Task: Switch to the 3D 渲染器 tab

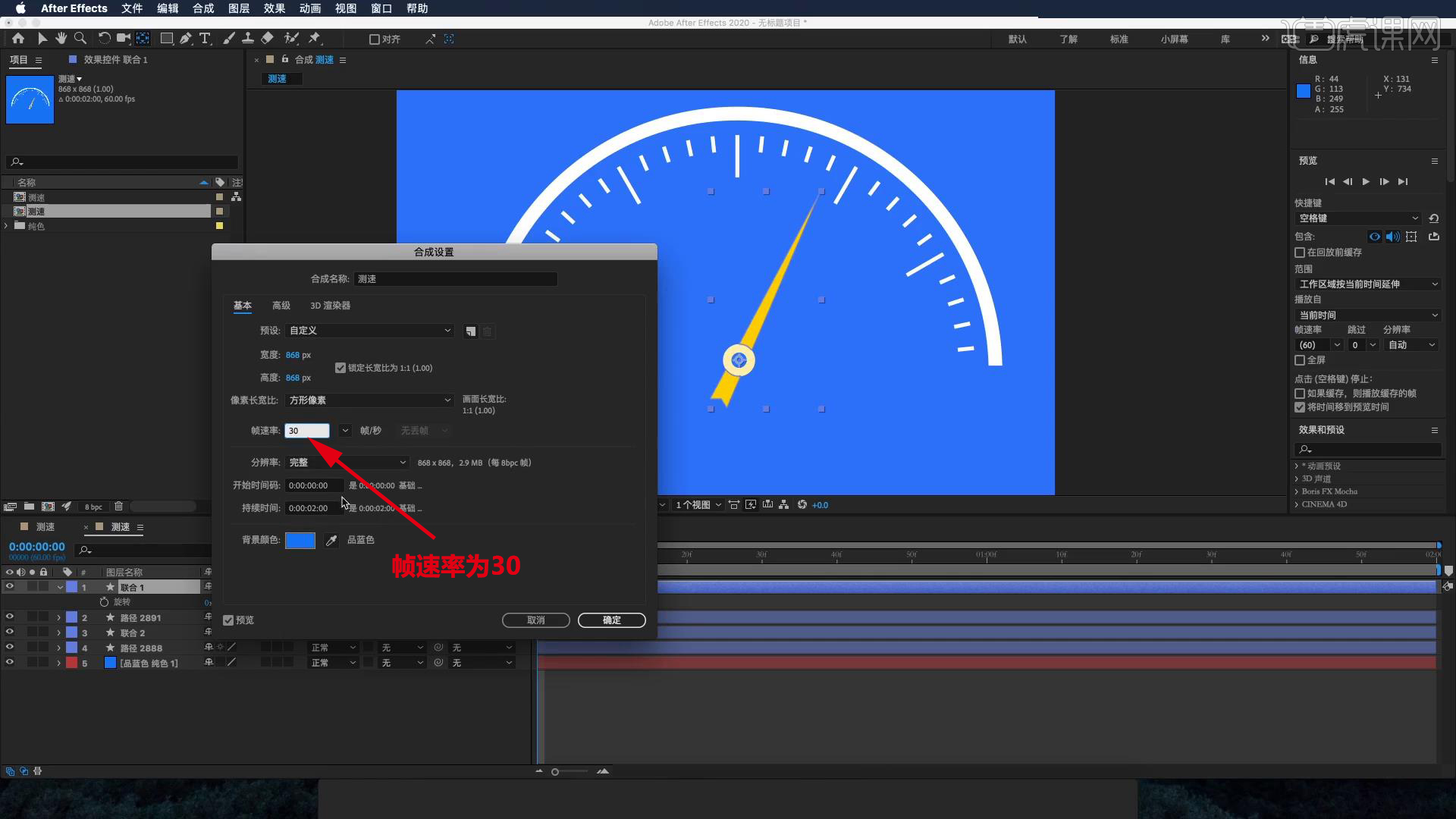Action: click(331, 306)
